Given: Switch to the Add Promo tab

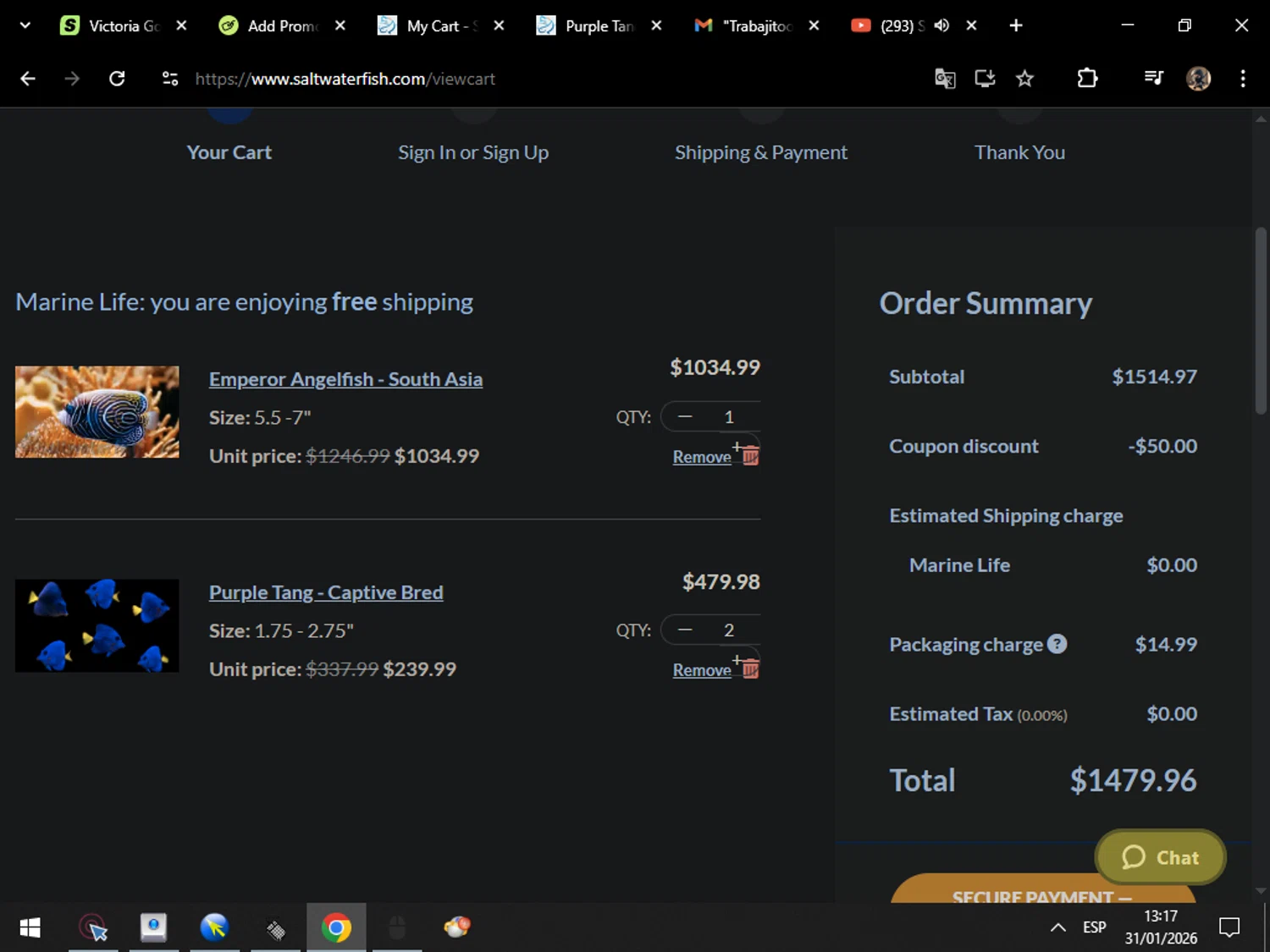Looking at the screenshot, I should (x=282, y=25).
